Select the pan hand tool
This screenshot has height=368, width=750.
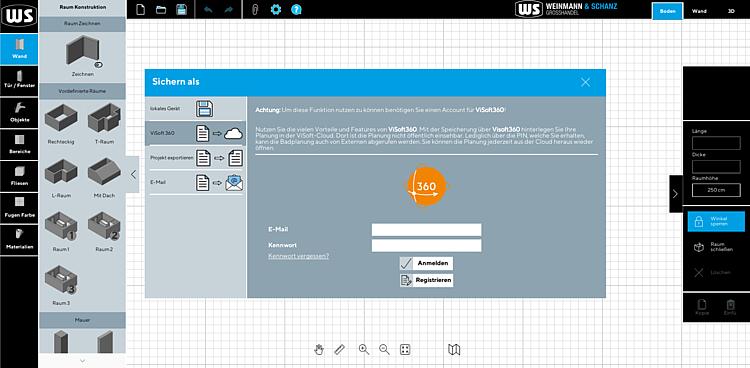pyautogui.click(x=319, y=349)
